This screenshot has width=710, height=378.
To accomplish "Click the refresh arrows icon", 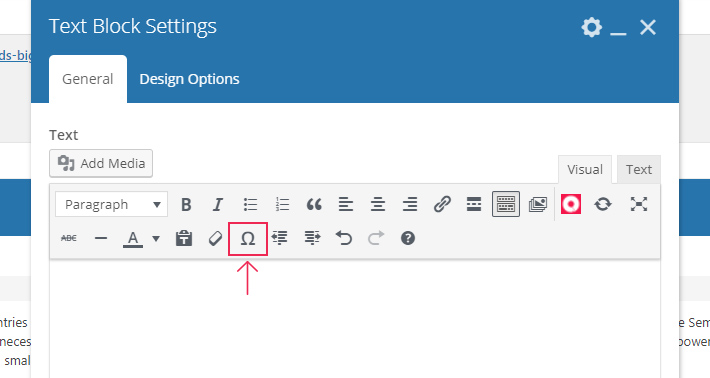I will (603, 204).
